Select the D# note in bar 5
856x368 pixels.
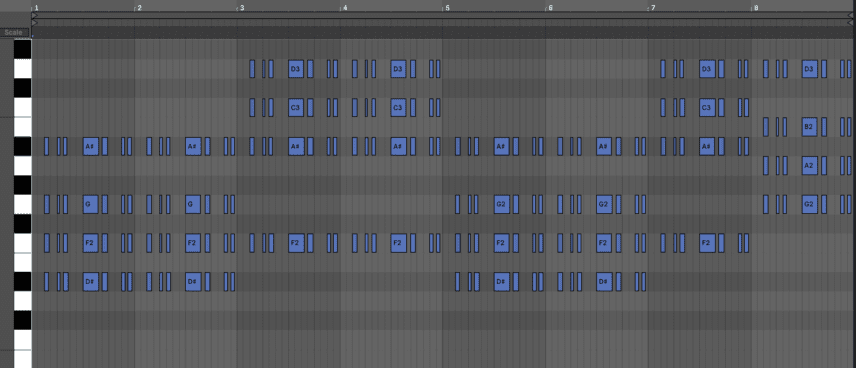[502, 282]
